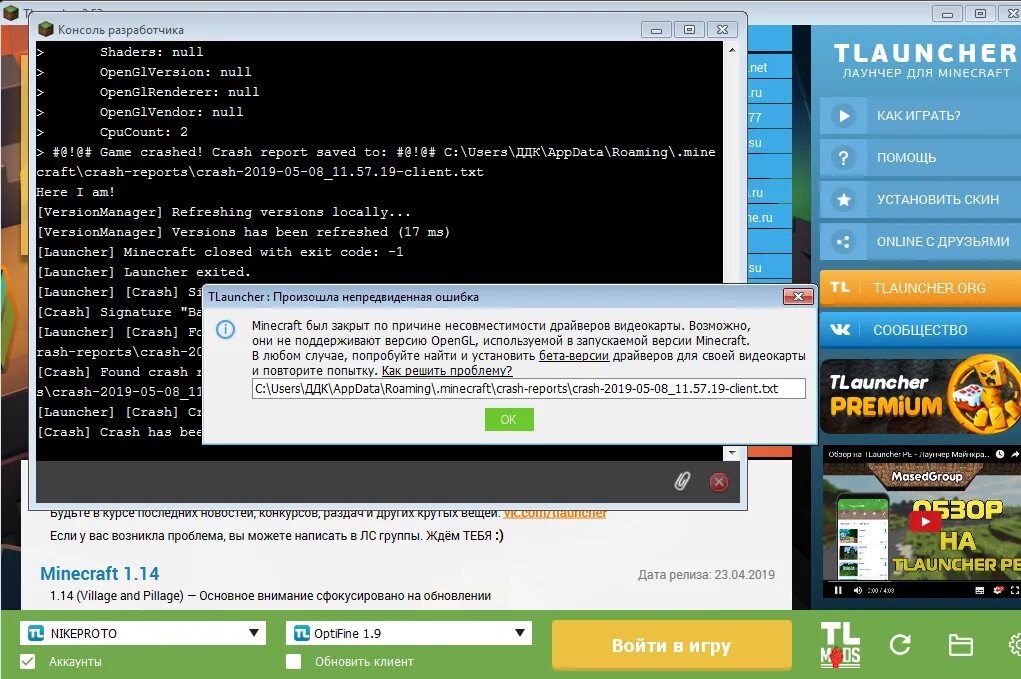Click the question mark icon beside 'Помощь'

click(x=843, y=158)
